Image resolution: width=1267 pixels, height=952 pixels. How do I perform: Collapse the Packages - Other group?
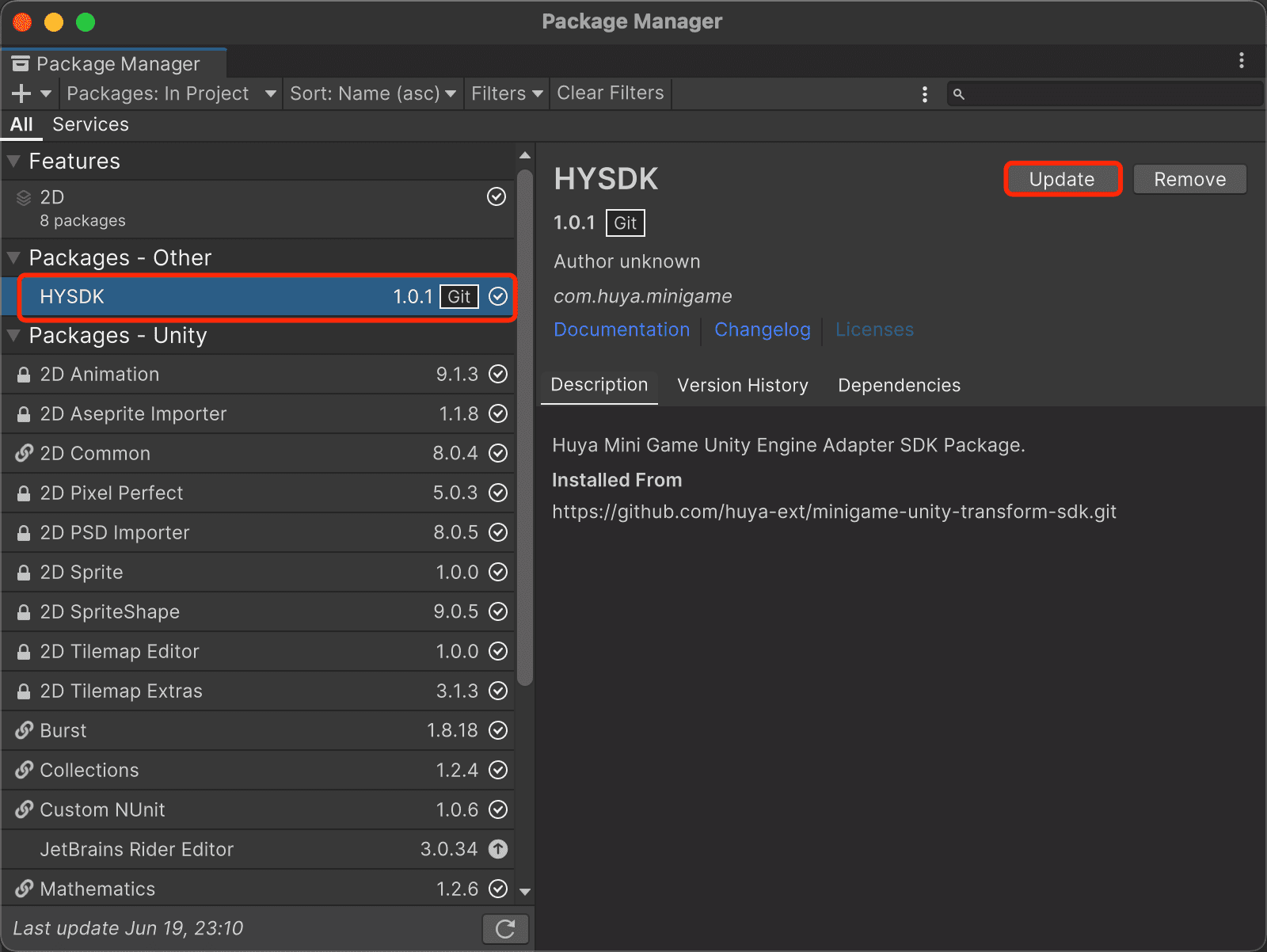(x=13, y=257)
